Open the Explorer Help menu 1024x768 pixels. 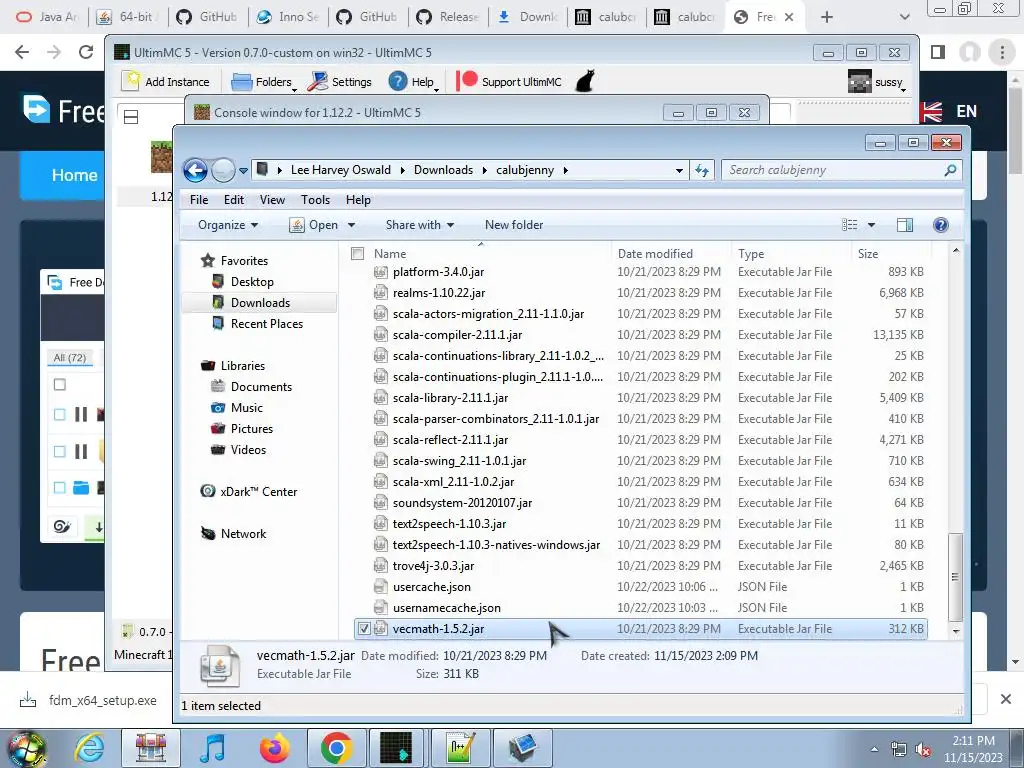coord(358,200)
